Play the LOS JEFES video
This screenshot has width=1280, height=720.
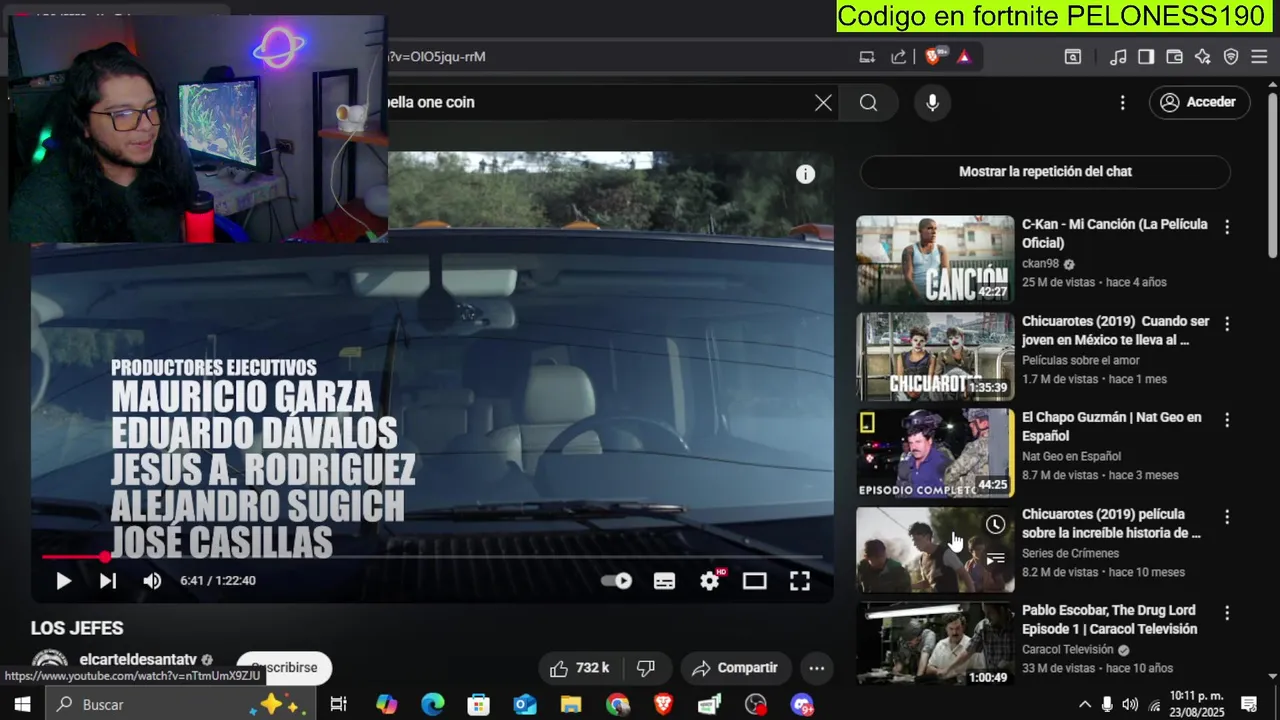pos(63,581)
